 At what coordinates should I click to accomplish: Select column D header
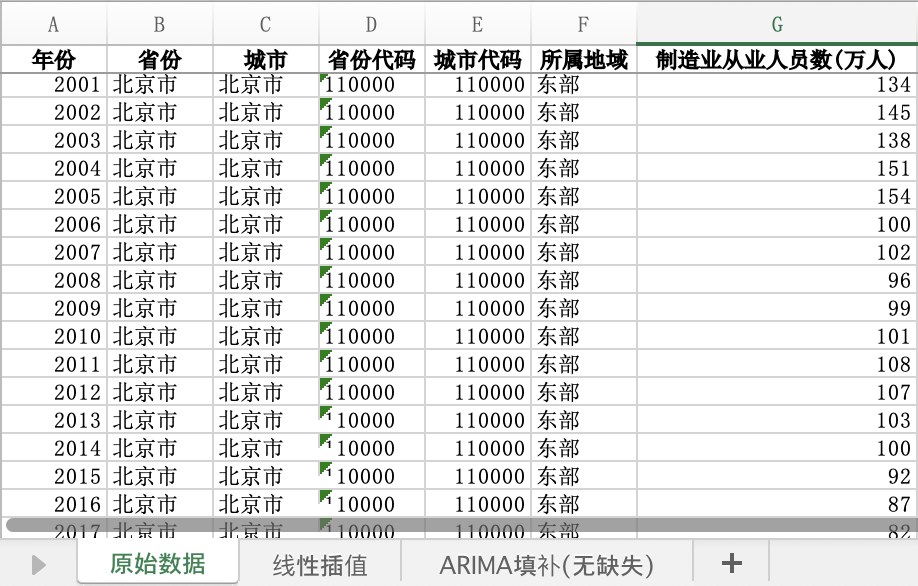372,24
